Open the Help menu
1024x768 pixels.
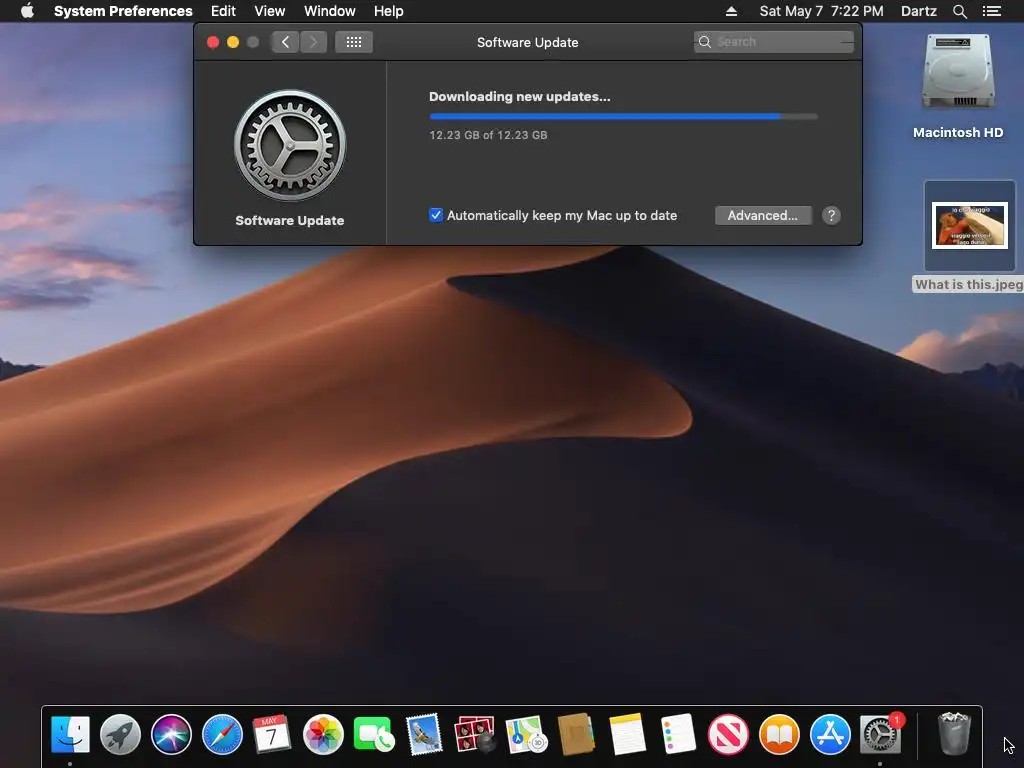tap(389, 11)
